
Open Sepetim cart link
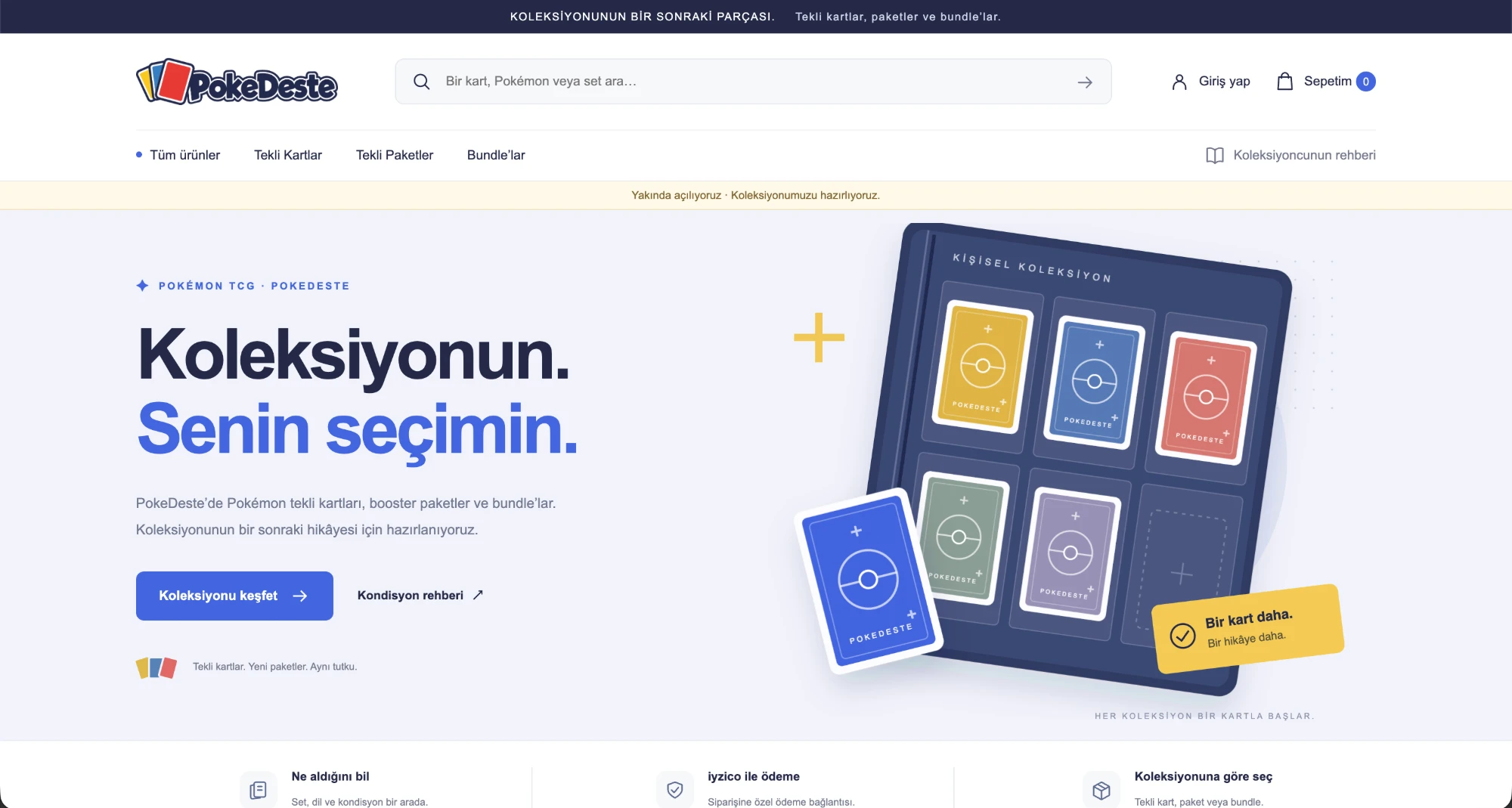tap(1326, 82)
